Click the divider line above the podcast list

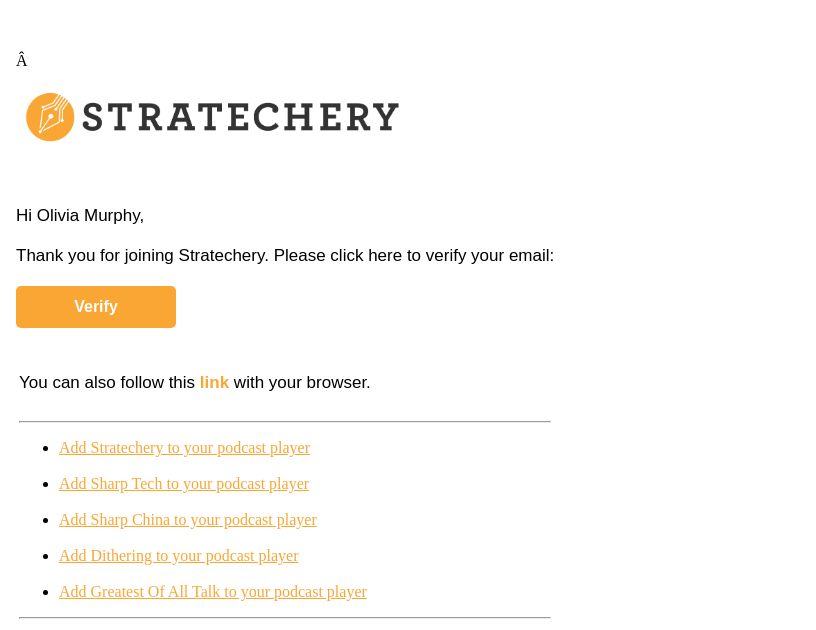(285, 421)
